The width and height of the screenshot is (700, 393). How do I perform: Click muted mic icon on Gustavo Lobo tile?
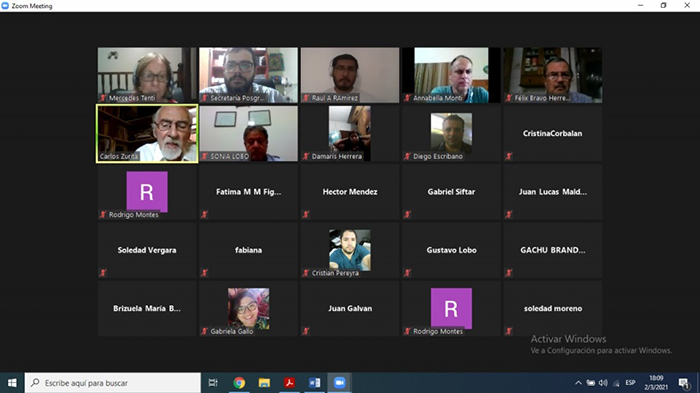pyautogui.click(x=408, y=272)
